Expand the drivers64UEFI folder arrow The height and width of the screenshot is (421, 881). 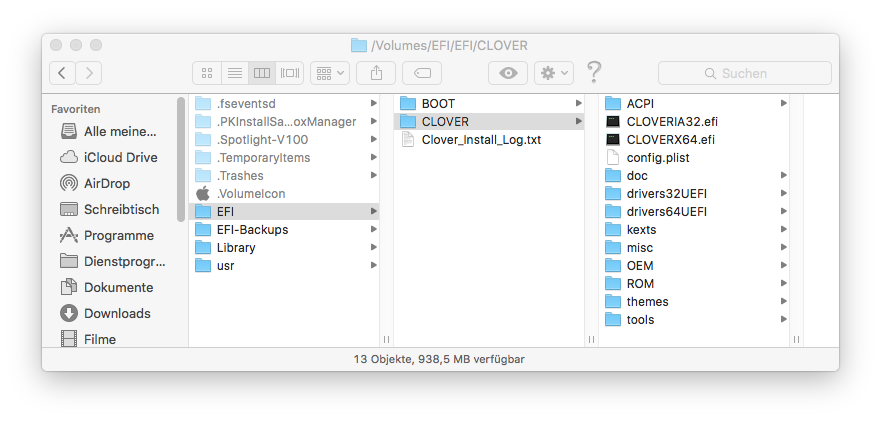[x=783, y=211]
